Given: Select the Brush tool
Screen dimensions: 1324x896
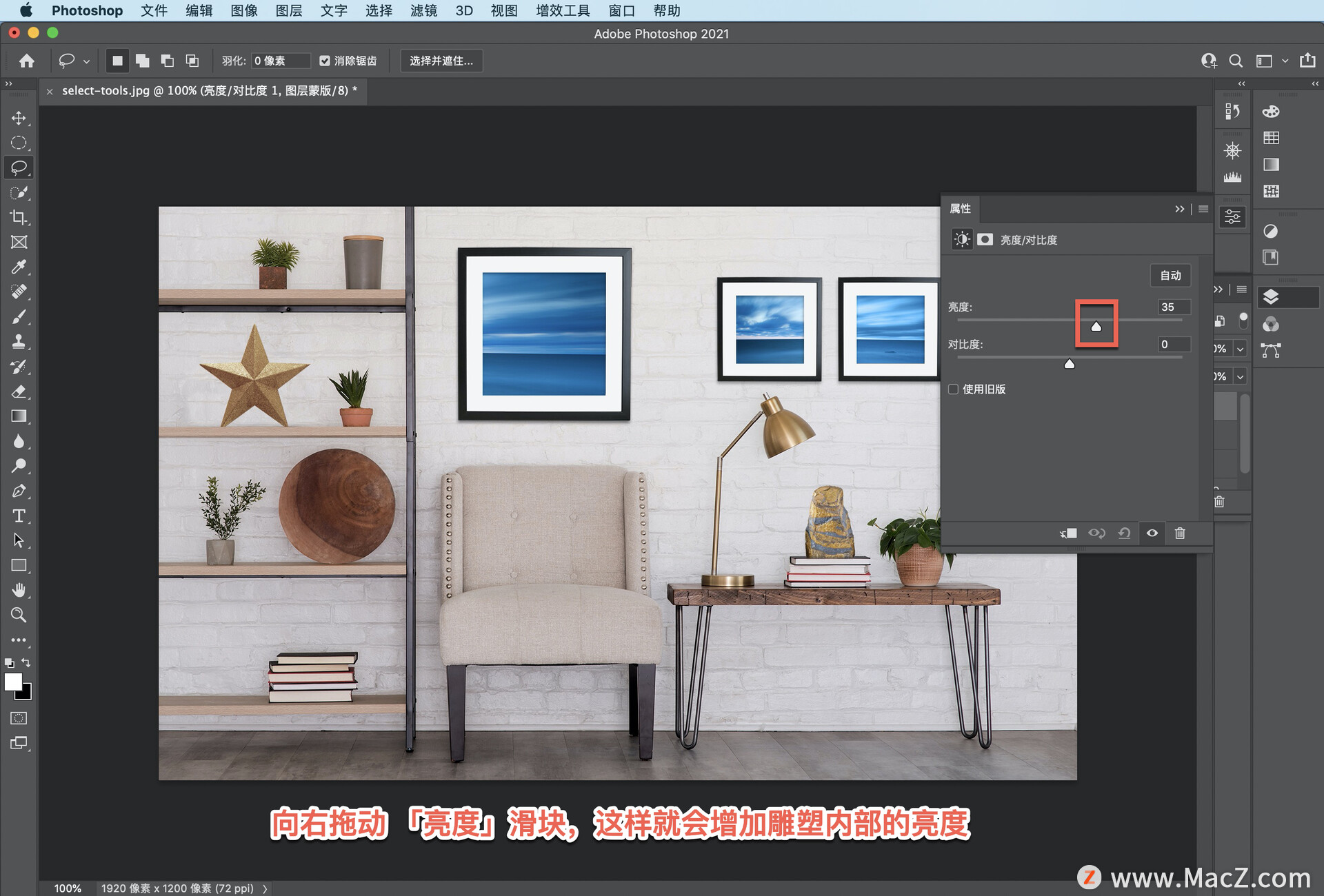Looking at the screenshot, I should 19,316.
